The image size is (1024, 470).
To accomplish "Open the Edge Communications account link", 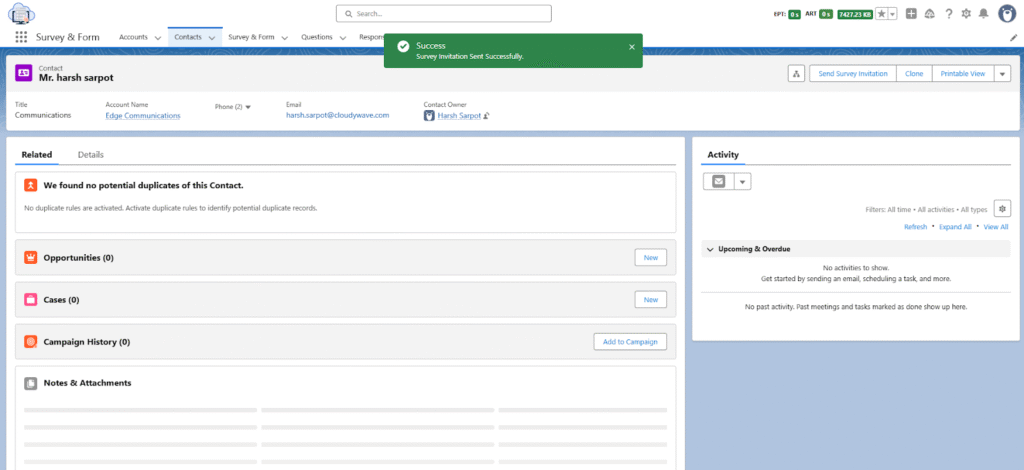I will click(x=143, y=116).
